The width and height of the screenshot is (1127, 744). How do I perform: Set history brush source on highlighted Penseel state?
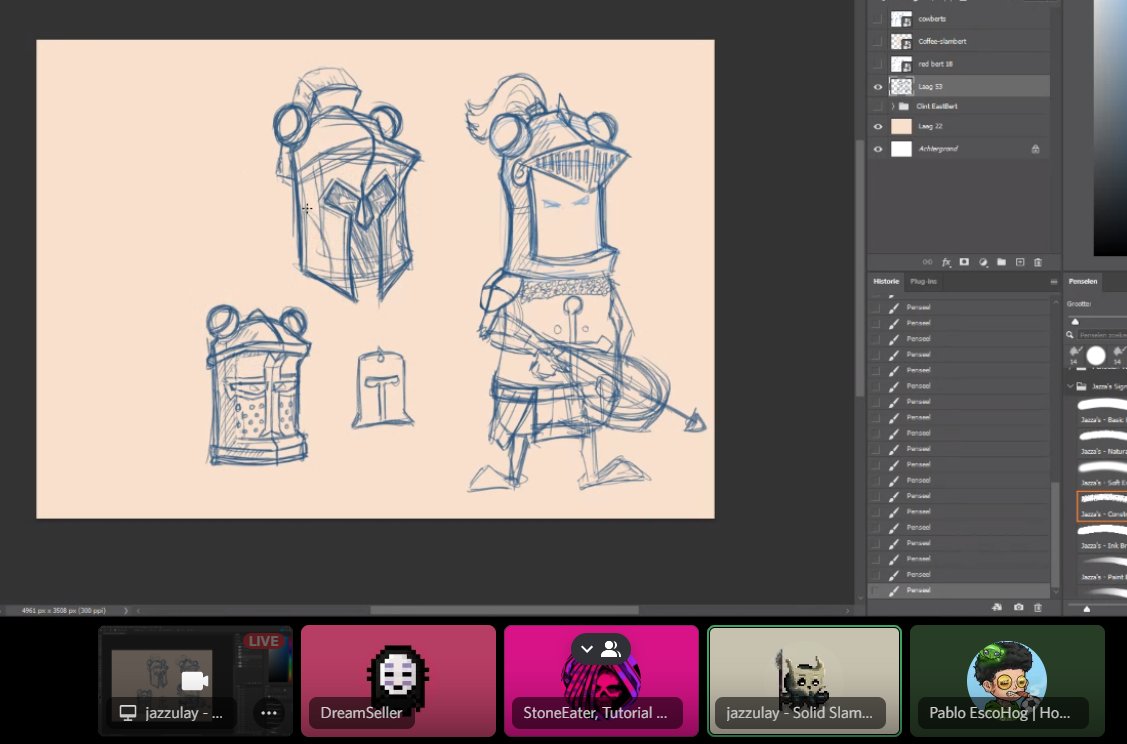tap(875, 590)
